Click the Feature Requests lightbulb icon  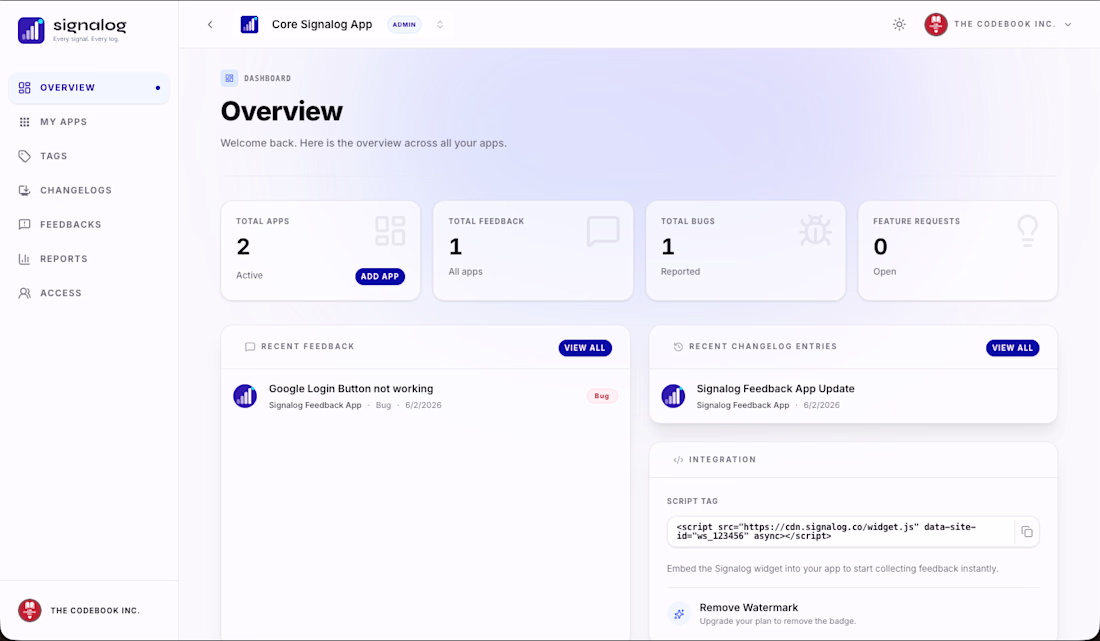(x=1028, y=231)
